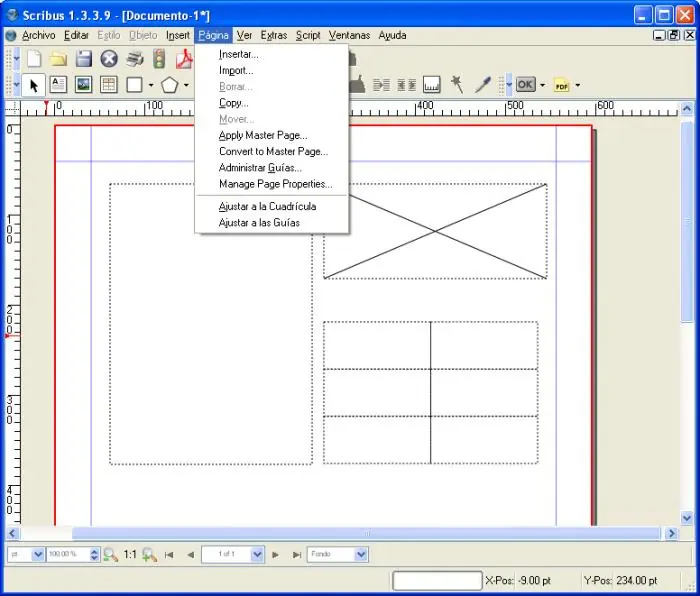
Task: Click the vertical scrollbar up arrow
Action: (687, 108)
